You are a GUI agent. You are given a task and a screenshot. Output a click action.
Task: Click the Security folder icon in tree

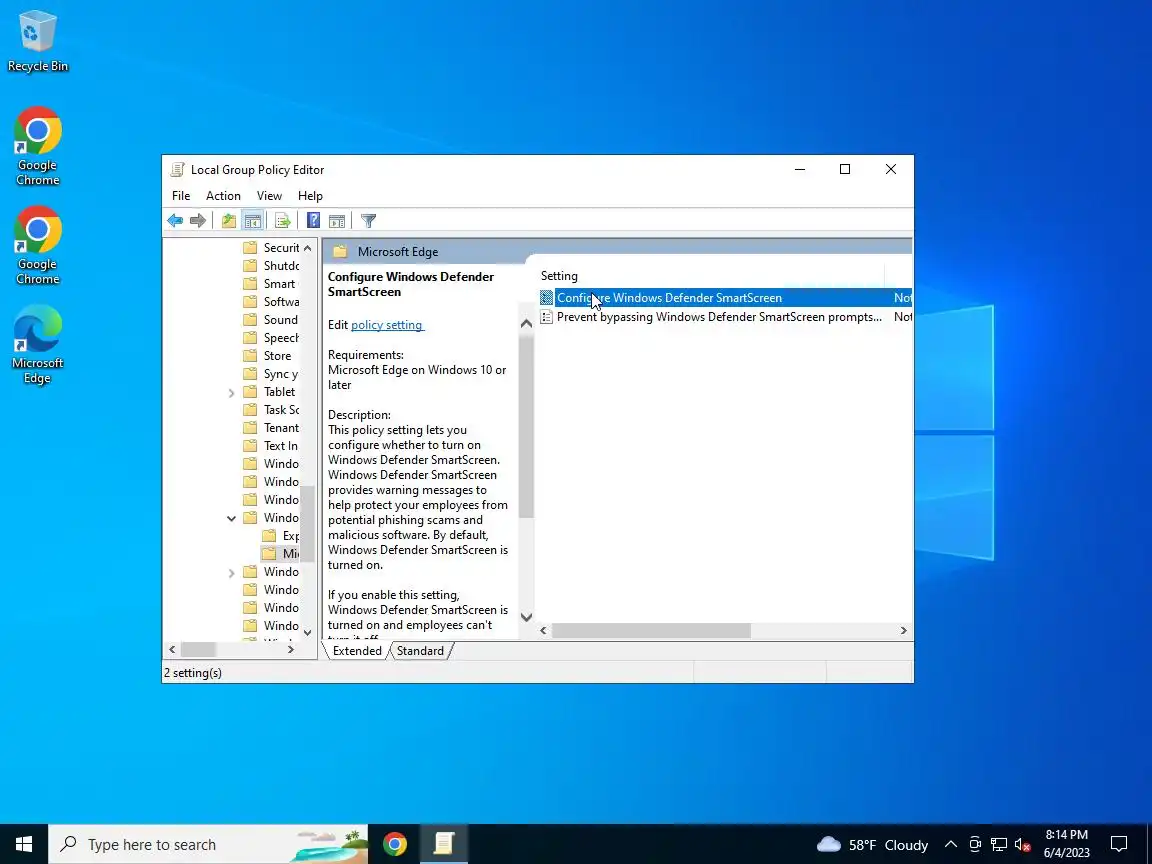click(x=251, y=248)
